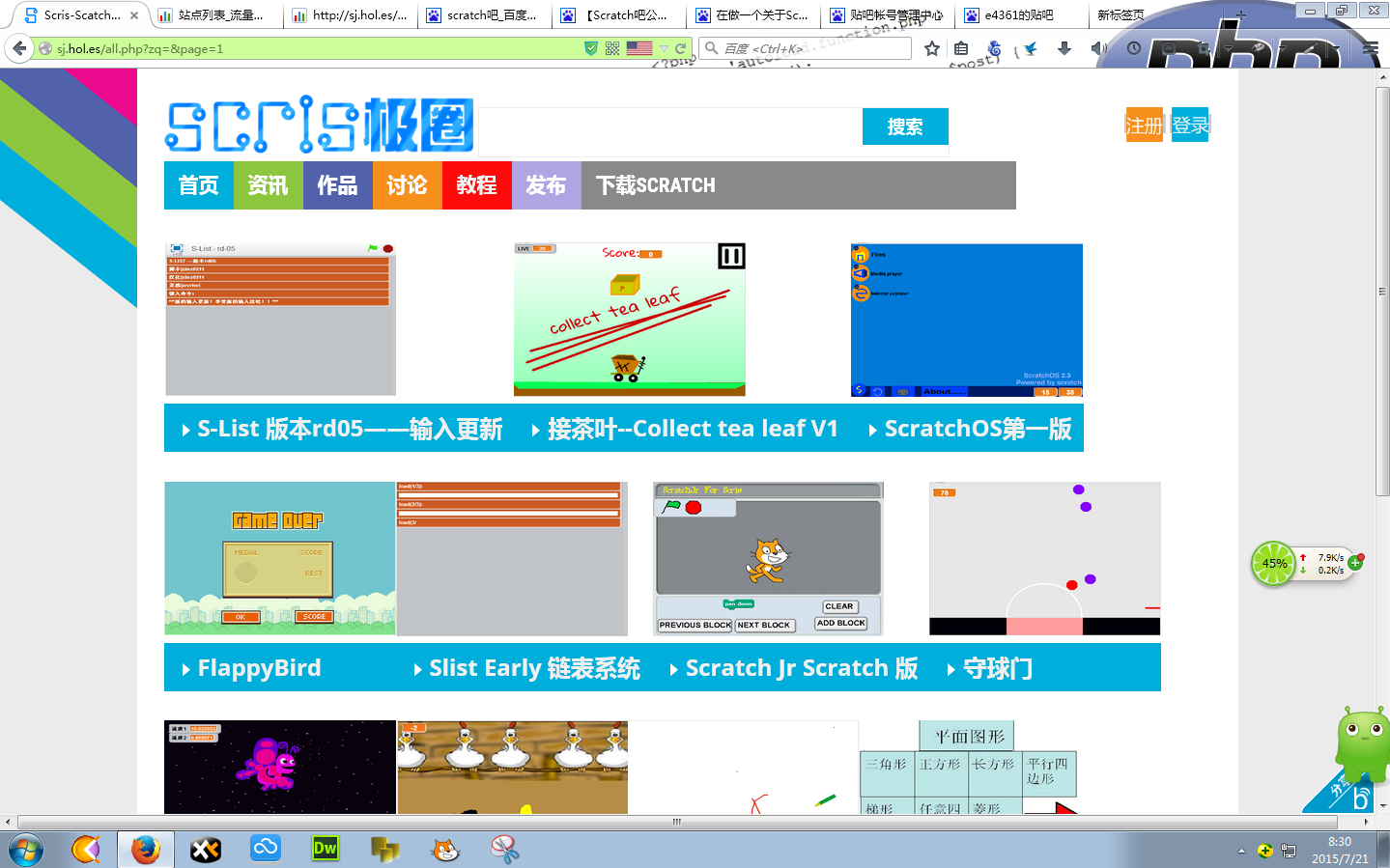
Task: Open the Slist Early load list thumbnail
Action: [512, 559]
